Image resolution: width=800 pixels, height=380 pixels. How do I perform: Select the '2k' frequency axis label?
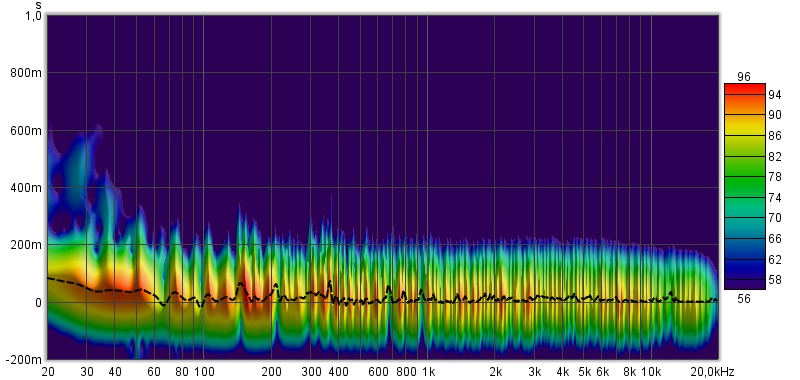[495, 371]
